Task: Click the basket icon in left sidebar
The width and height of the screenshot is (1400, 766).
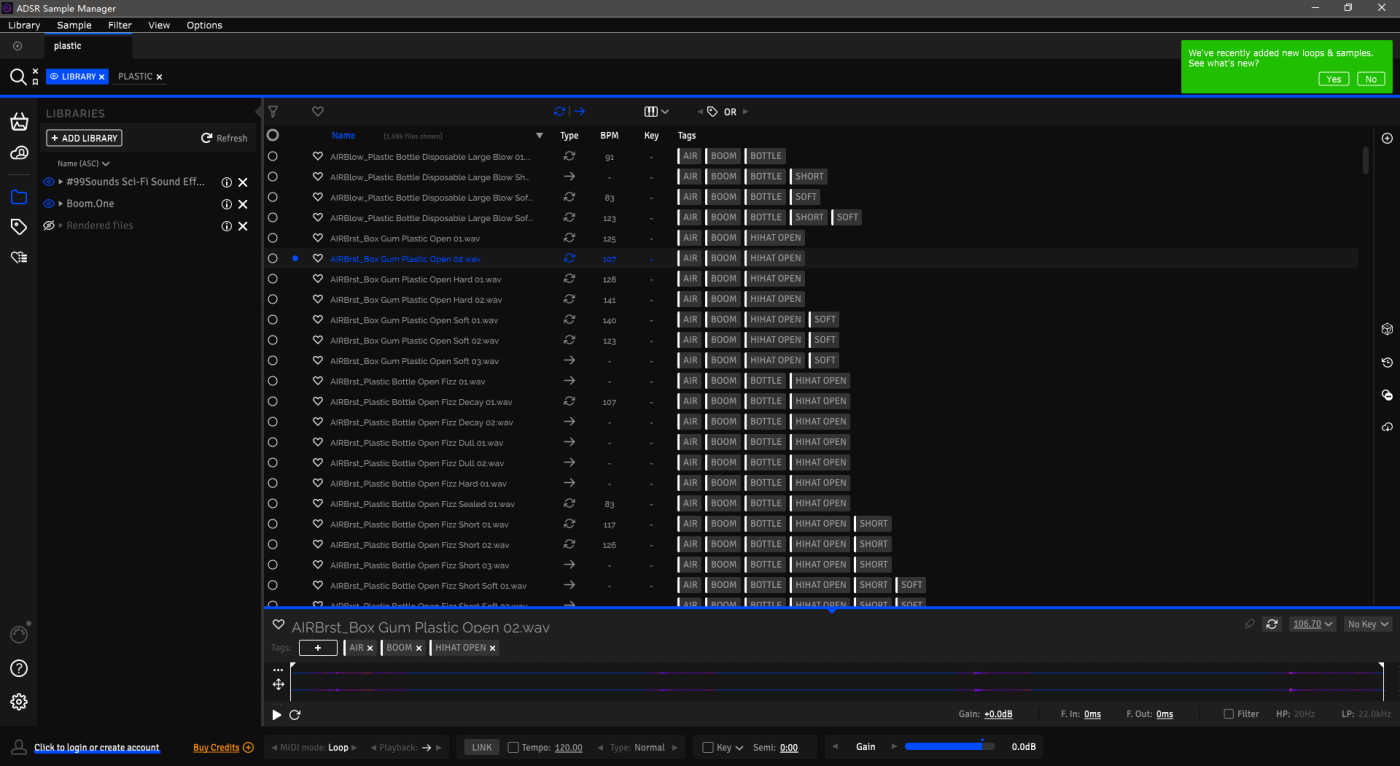Action: [x=19, y=122]
